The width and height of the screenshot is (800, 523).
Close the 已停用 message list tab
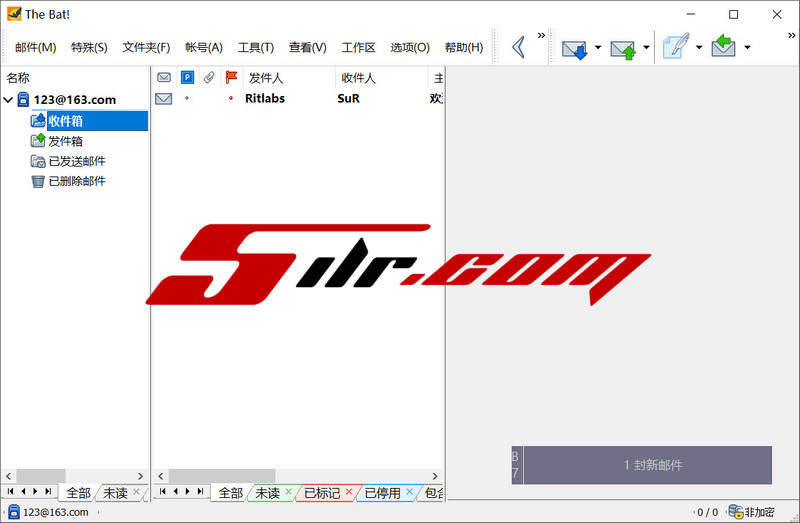click(409, 492)
